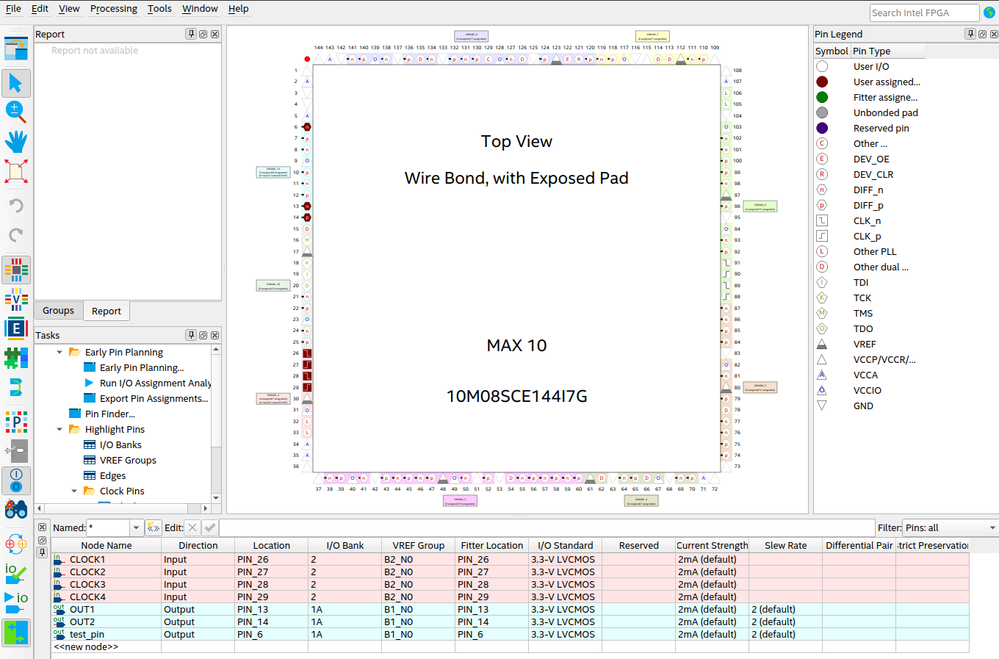
Task: Show Edges with the blue E icon
Action: 16,328
